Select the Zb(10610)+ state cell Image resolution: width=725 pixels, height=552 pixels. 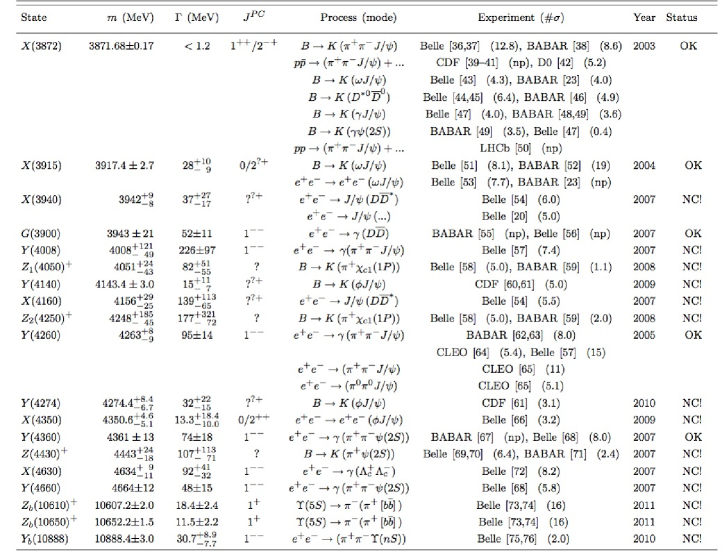tap(49, 505)
